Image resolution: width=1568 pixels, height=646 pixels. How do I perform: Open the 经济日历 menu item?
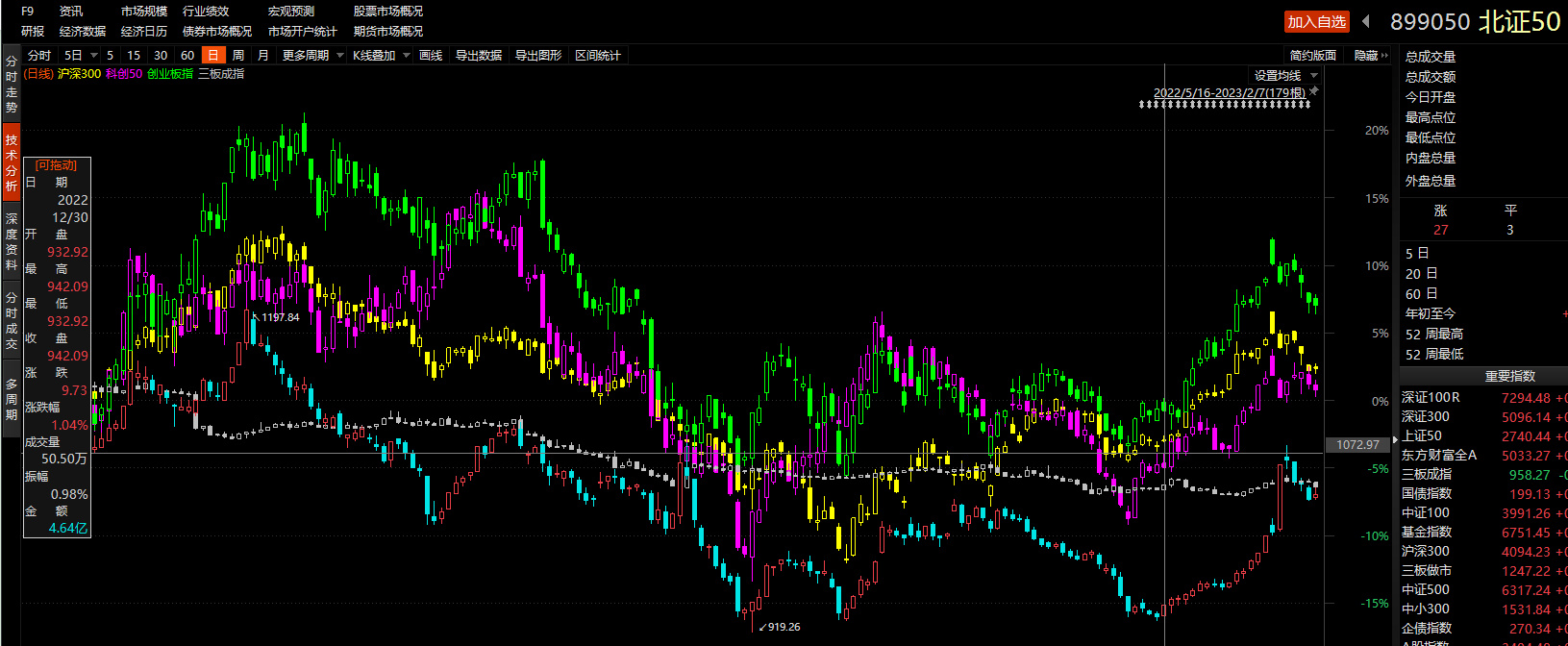click(144, 32)
